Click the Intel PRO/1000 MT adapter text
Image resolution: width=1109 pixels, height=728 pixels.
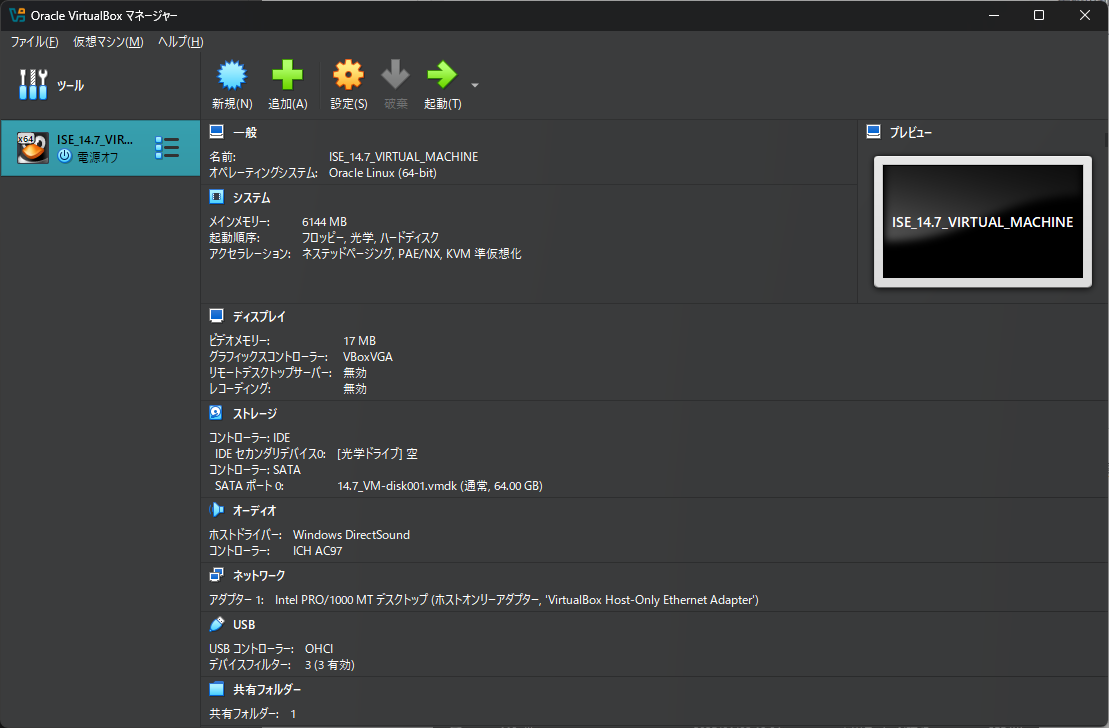[x=517, y=599]
